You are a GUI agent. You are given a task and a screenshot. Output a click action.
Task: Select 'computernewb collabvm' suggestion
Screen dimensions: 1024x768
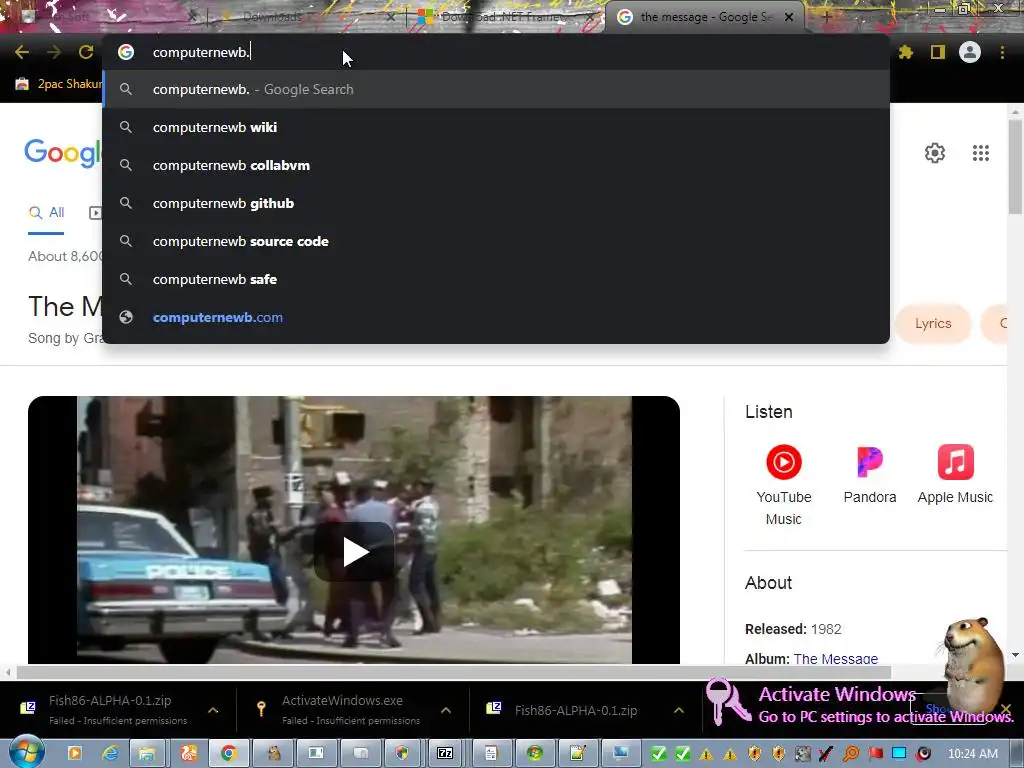pos(496,165)
